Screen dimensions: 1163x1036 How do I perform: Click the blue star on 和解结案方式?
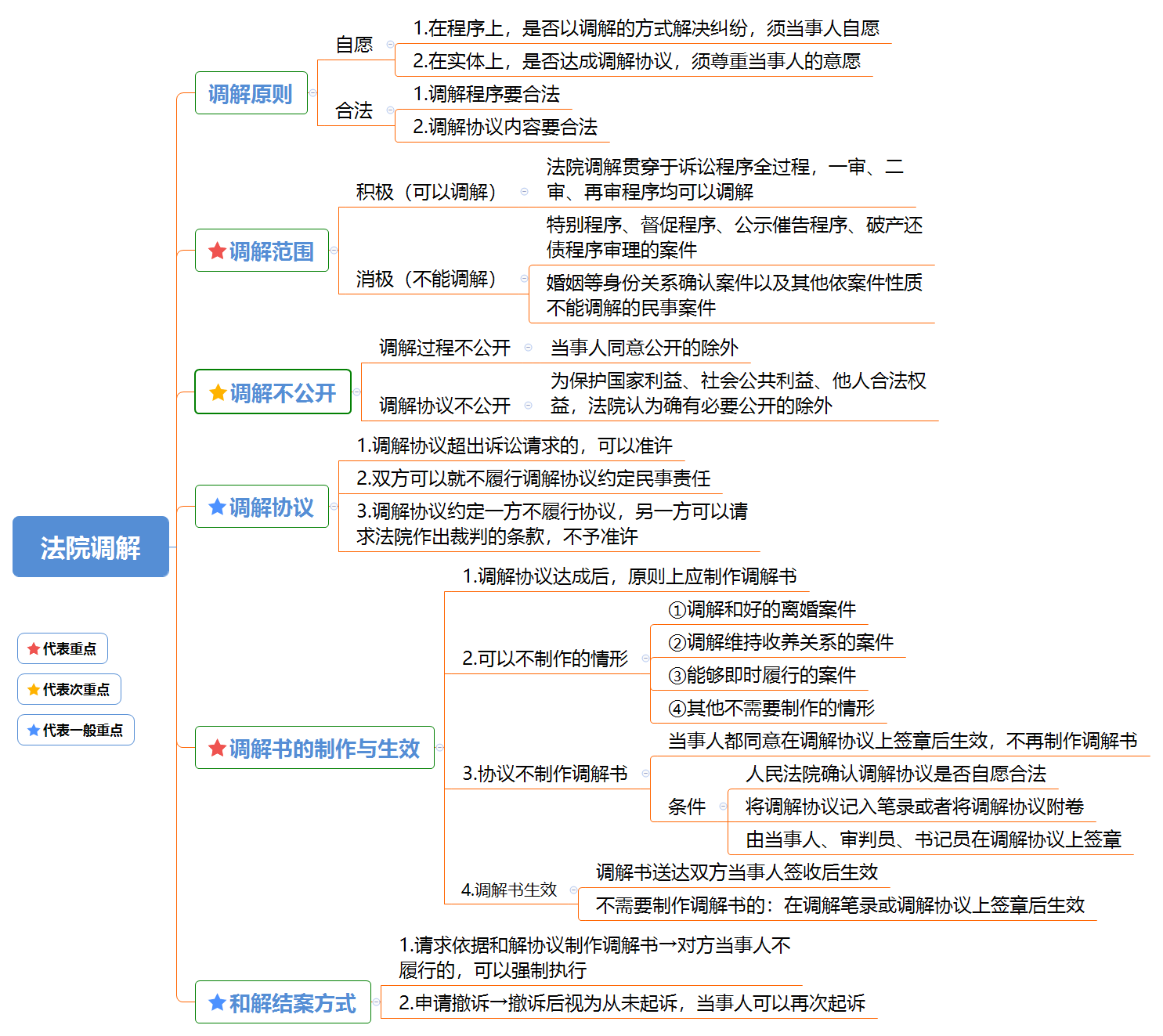coord(217,1002)
